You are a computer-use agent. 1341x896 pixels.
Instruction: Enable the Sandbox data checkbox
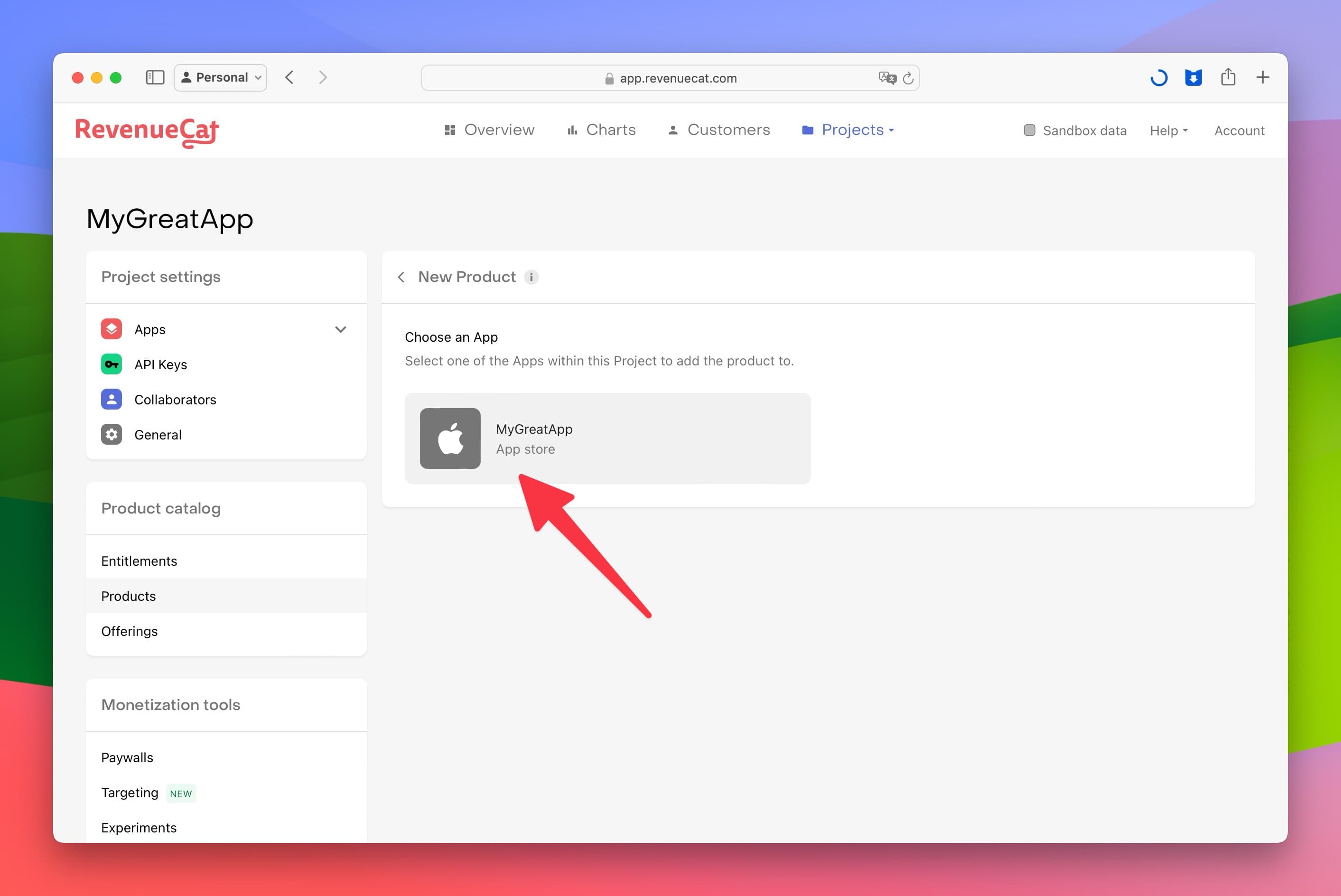[x=1030, y=131]
